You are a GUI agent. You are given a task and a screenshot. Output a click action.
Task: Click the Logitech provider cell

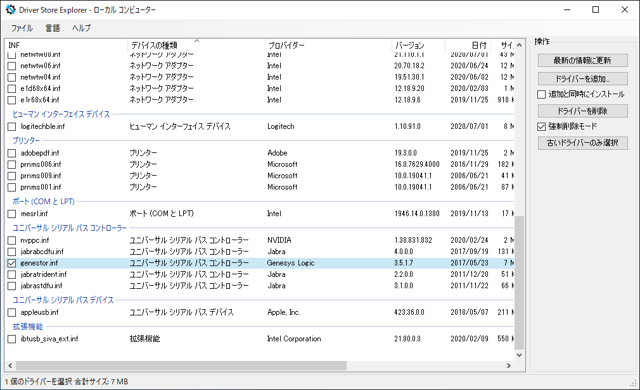click(x=281, y=127)
